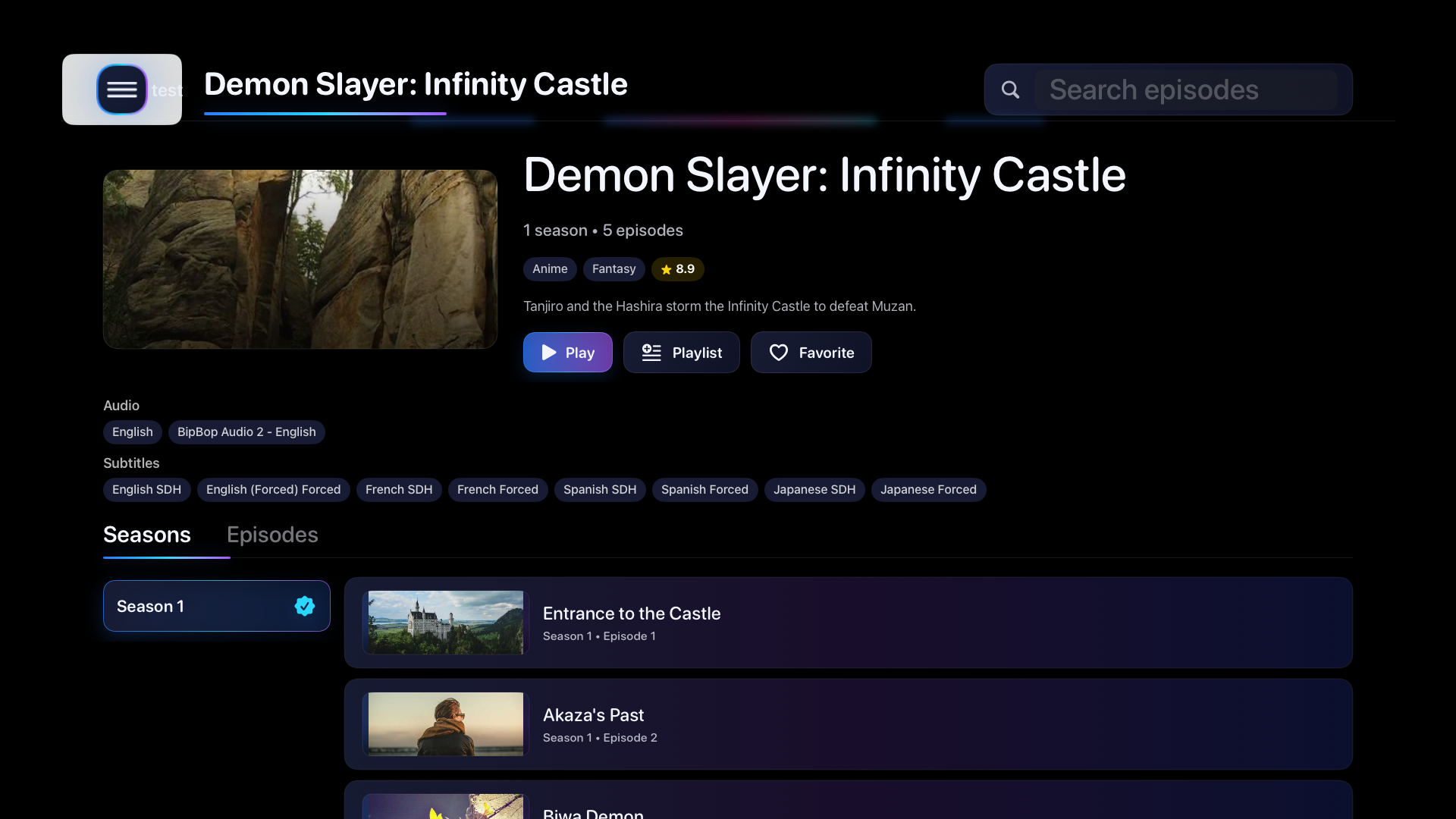This screenshot has height=819, width=1456.
Task: Click the Season 1 • Episode 2 label
Action: pos(600,738)
